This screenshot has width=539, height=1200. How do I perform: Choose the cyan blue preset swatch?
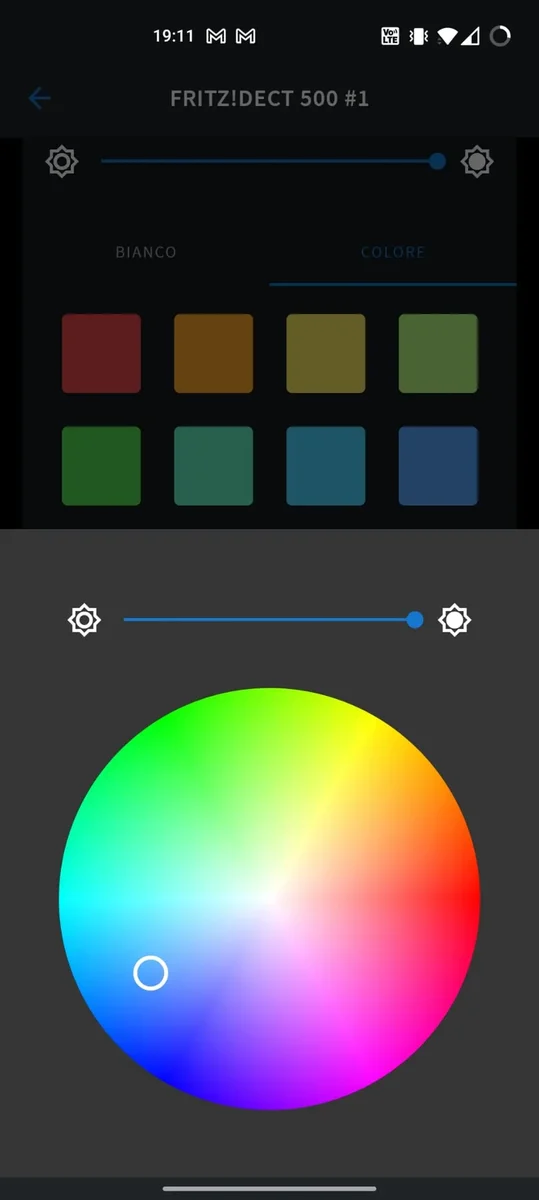pos(326,466)
